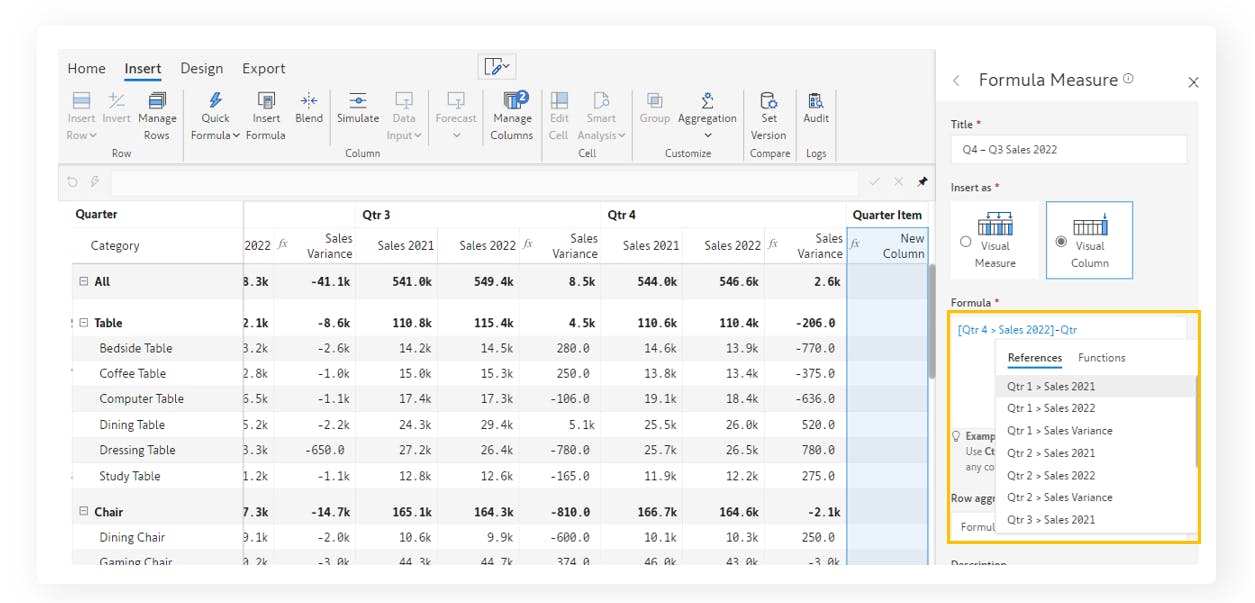Switch to the Functions tab
Viewport: 1255px width, 603px height.
click(1101, 357)
